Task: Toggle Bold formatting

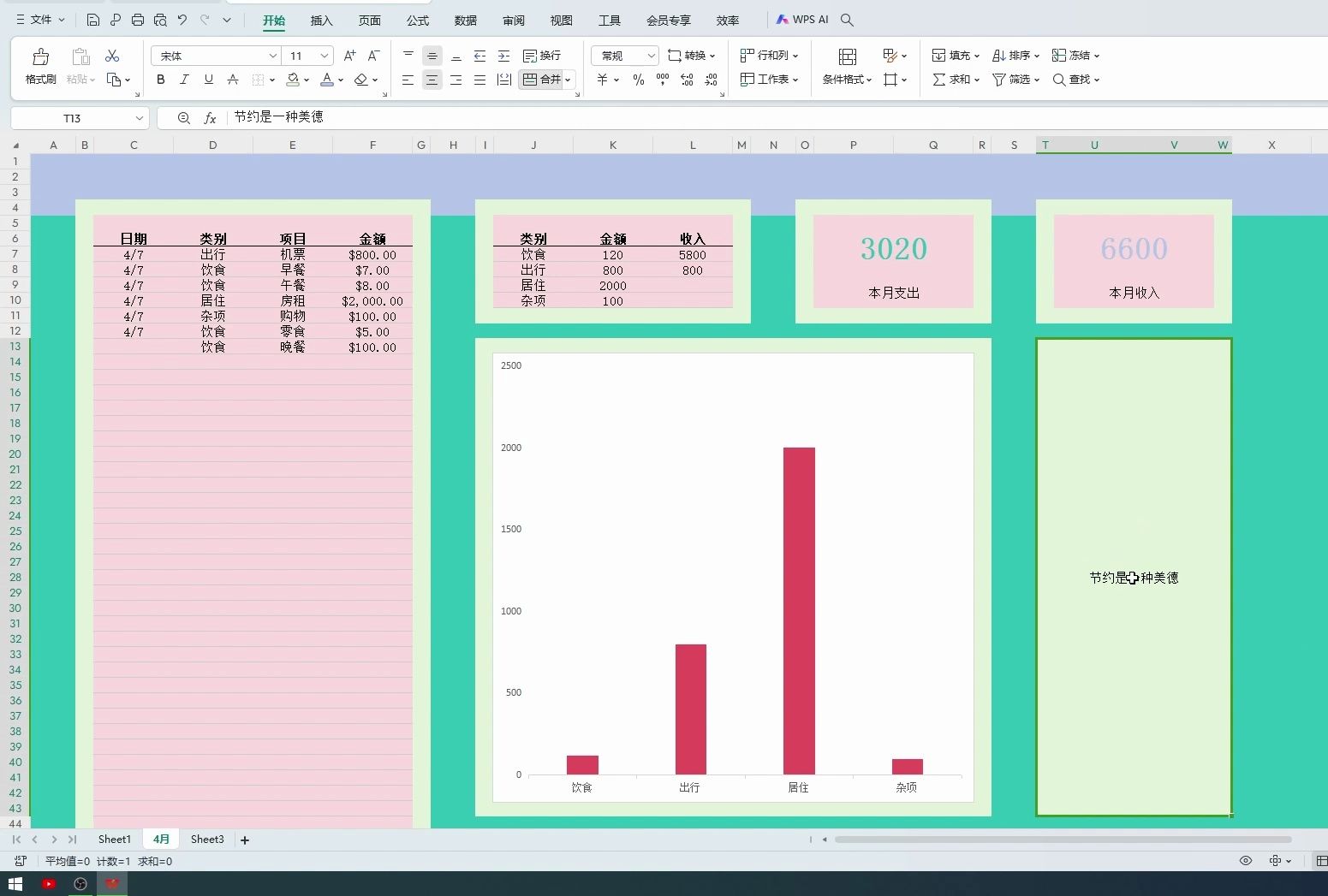Action: point(160,80)
